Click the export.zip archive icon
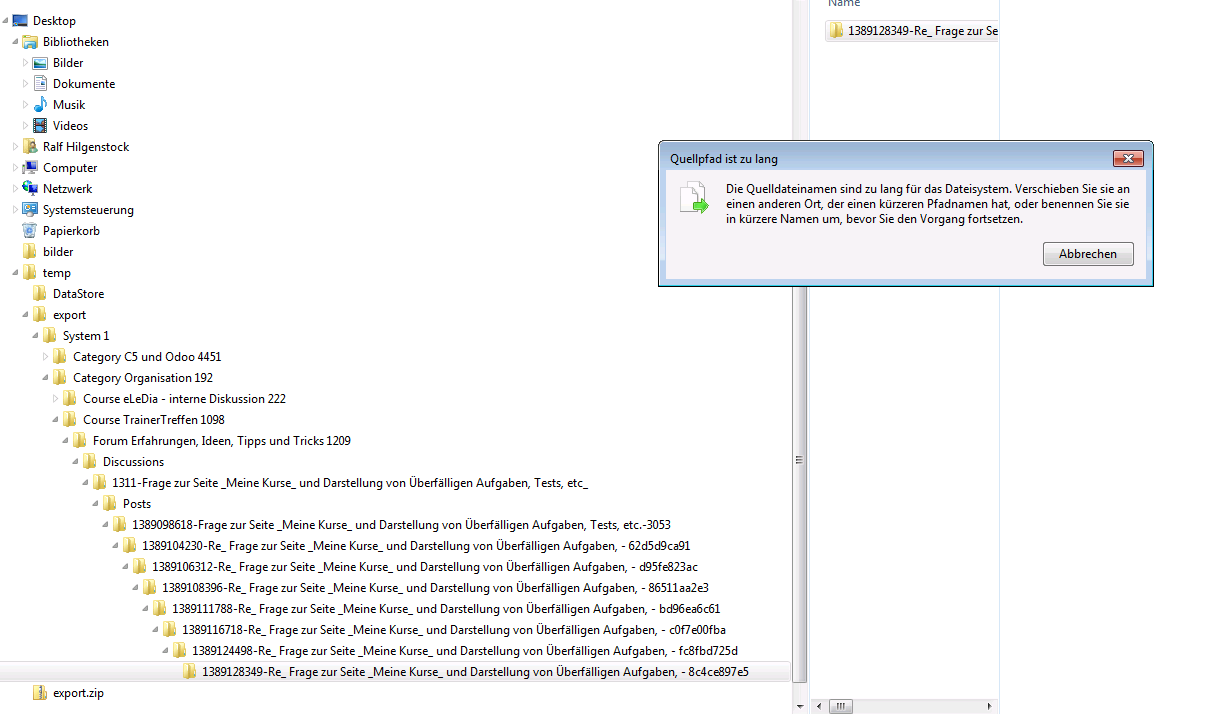Viewport: 1213px width, 714px height. (40, 693)
